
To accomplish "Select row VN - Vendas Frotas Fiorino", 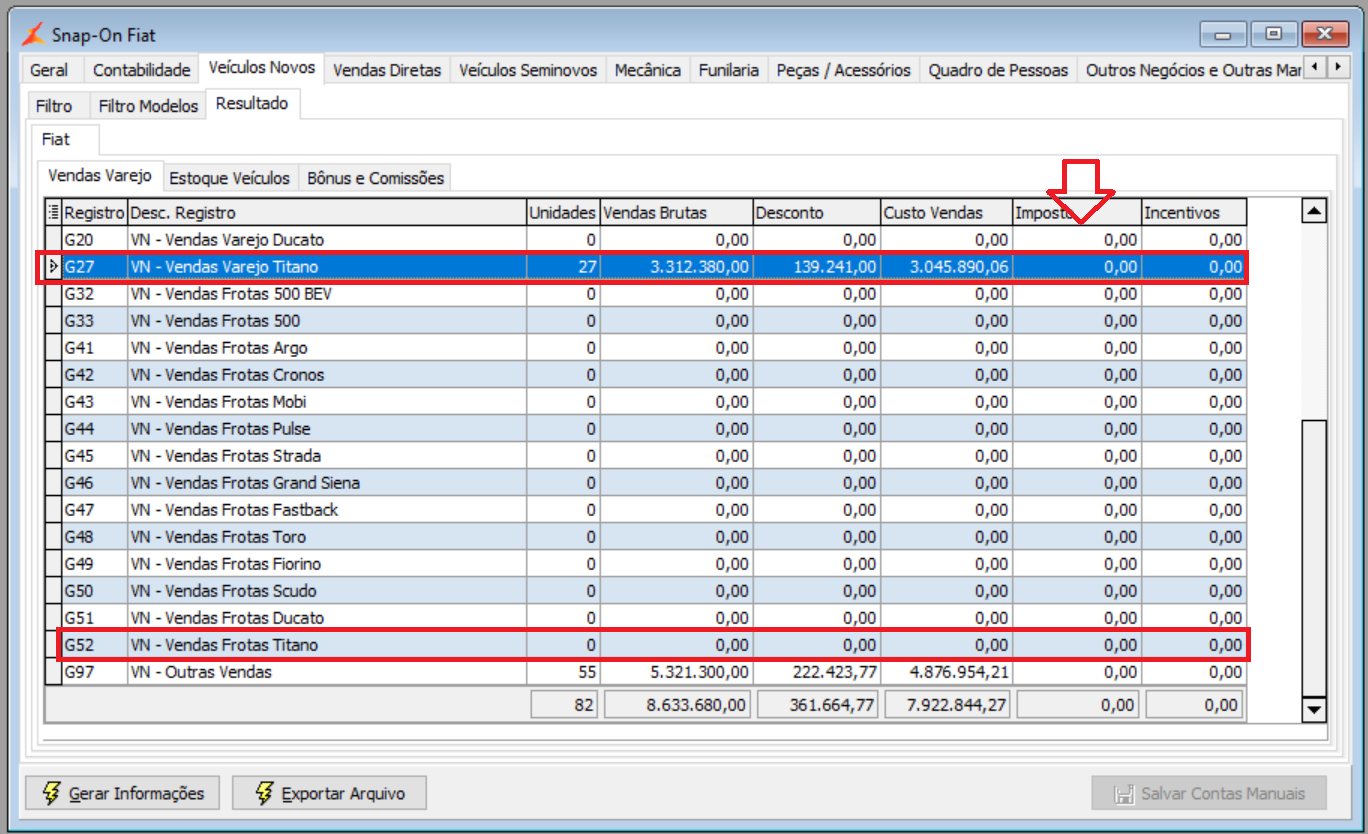I will click(646, 564).
